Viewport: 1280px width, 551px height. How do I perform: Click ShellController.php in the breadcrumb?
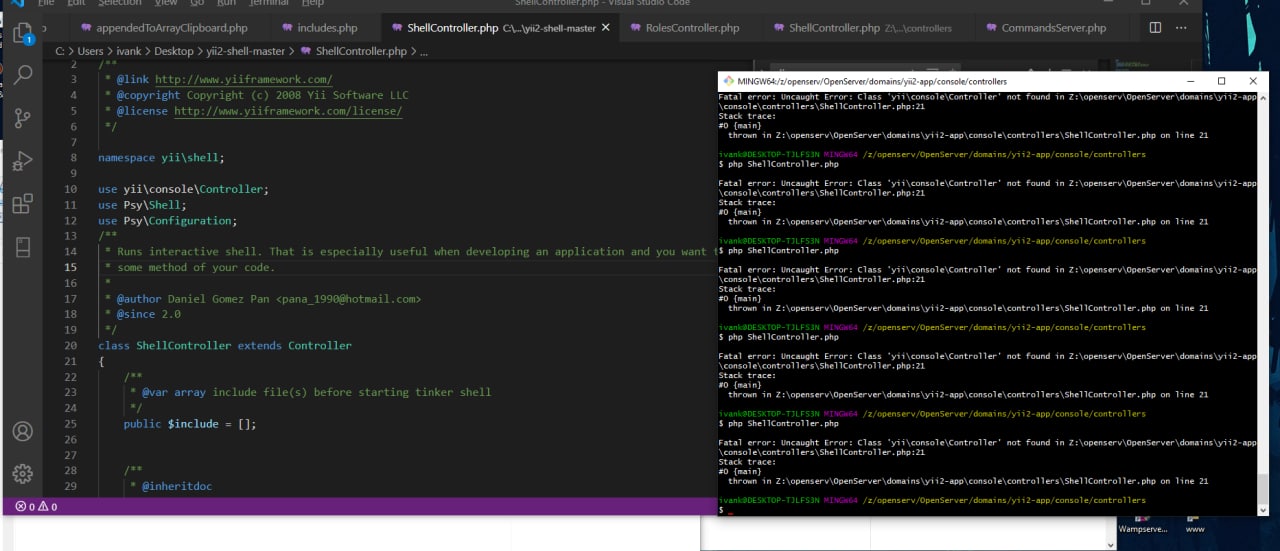354,50
